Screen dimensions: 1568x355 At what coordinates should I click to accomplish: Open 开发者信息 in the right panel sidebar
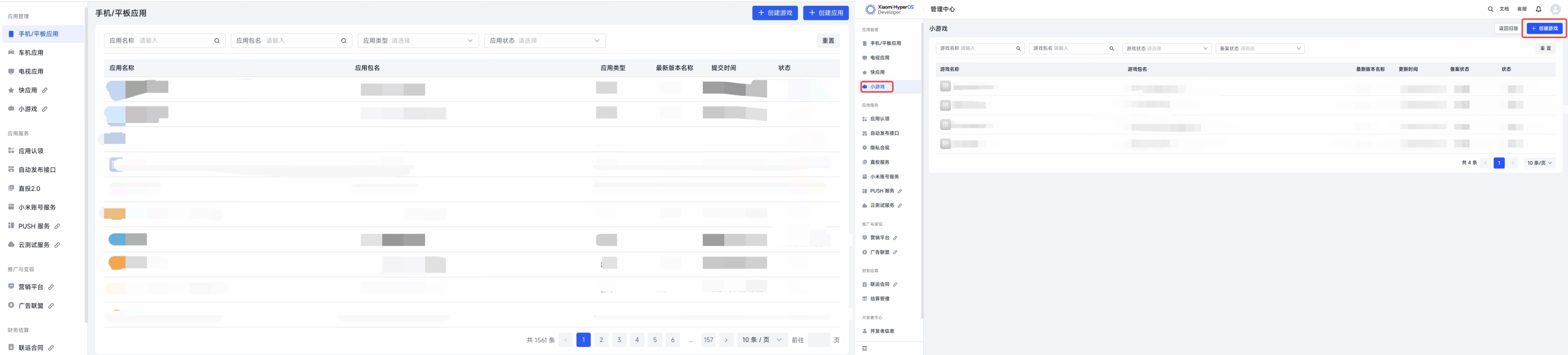click(x=882, y=331)
